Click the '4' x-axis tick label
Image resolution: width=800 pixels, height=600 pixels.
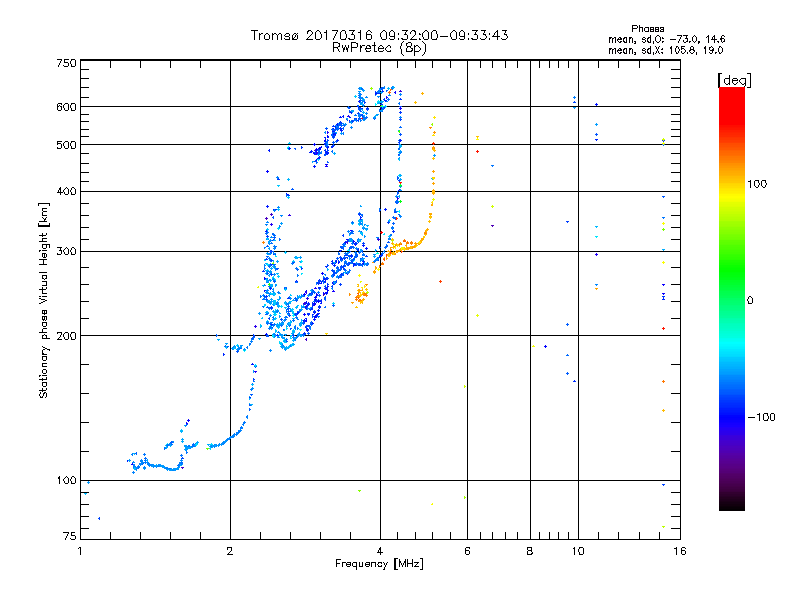[x=380, y=551]
